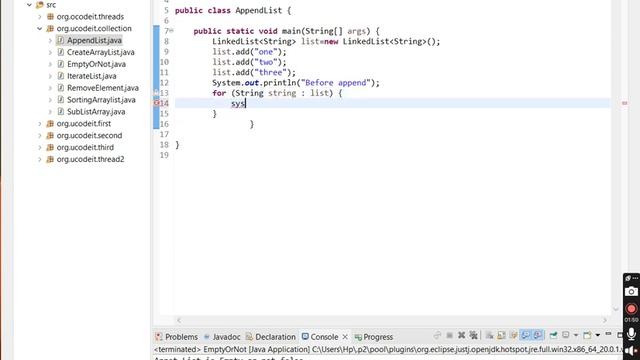
Task: Open EmptyOrNot.java file
Action: click(x=96, y=64)
